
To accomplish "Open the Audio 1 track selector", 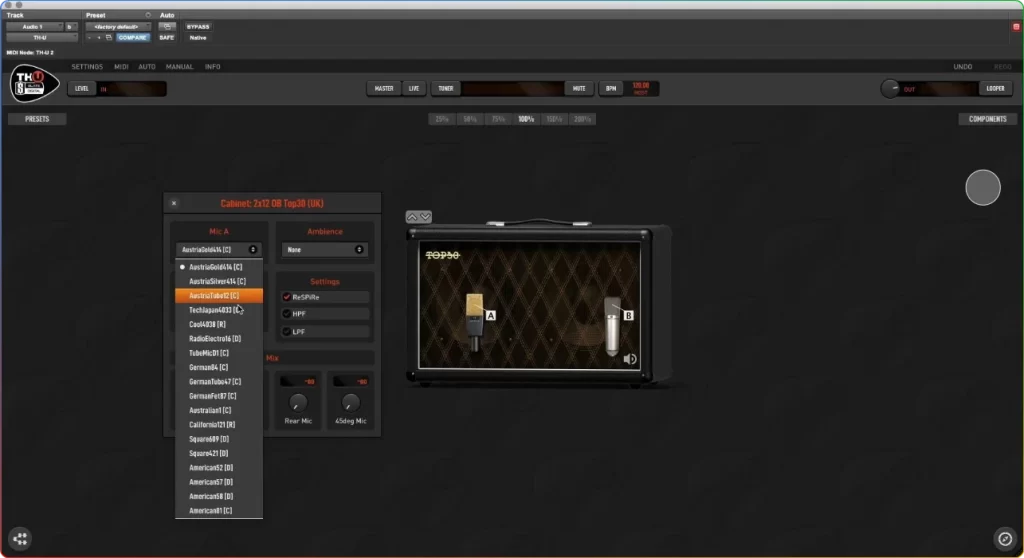I will (35, 27).
